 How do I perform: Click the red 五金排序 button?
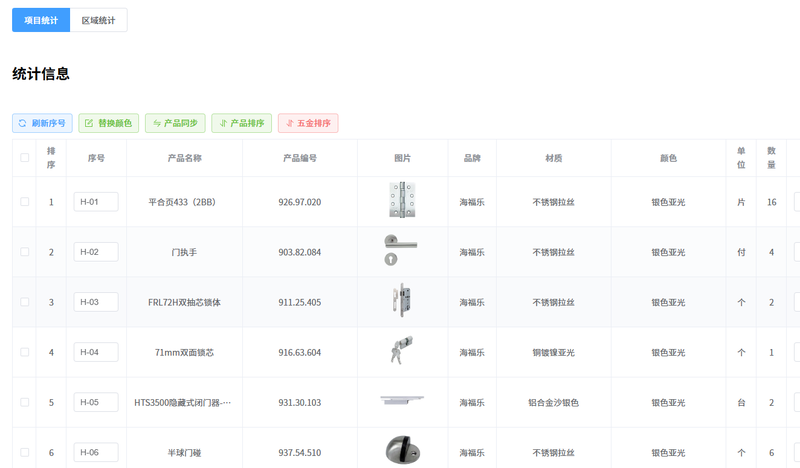pyautogui.click(x=308, y=123)
